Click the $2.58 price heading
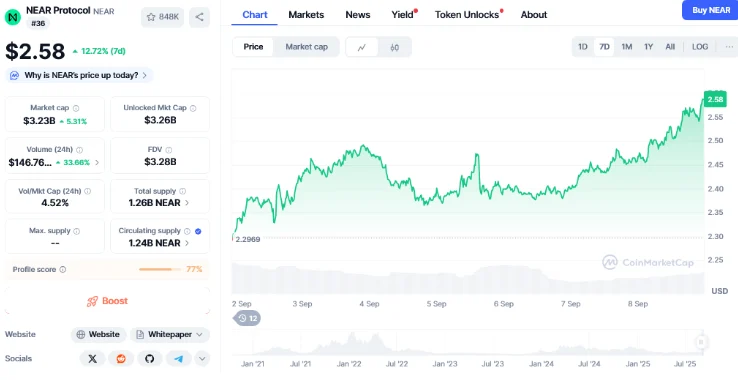This screenshot has width=738, height=380. pos(35,51)
